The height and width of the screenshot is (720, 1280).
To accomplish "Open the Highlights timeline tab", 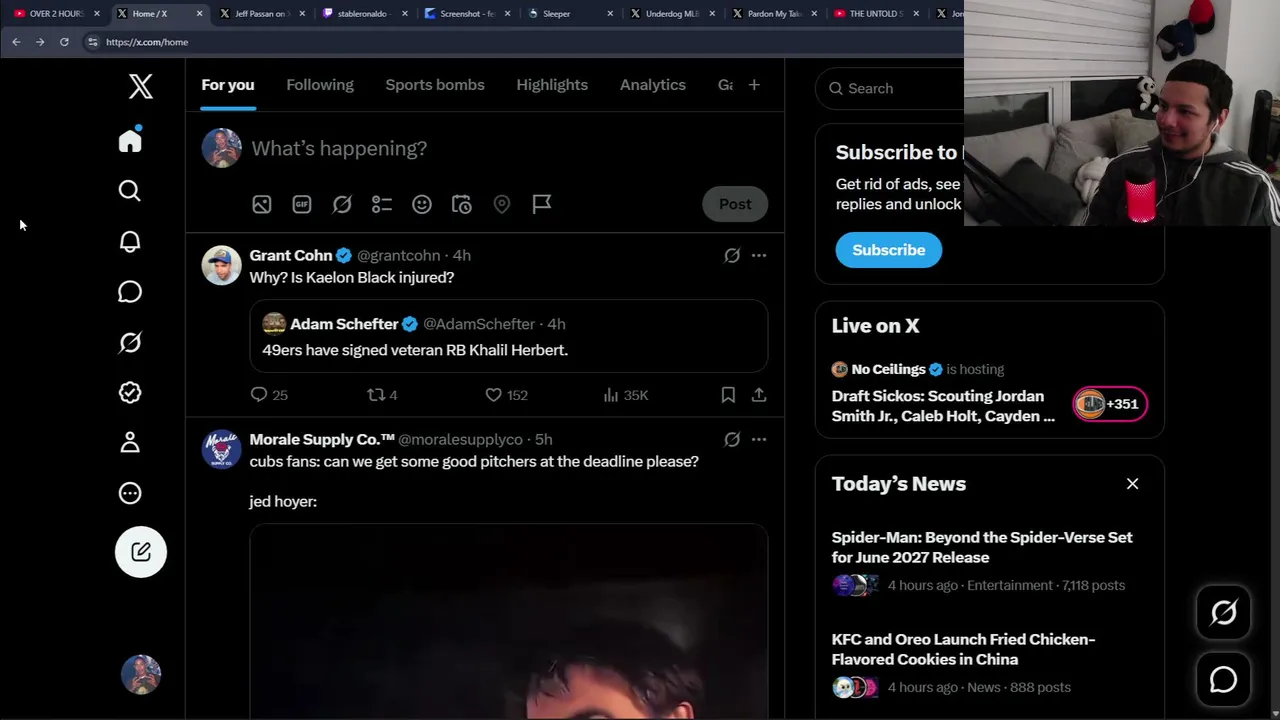I will [x=552, y=85].
